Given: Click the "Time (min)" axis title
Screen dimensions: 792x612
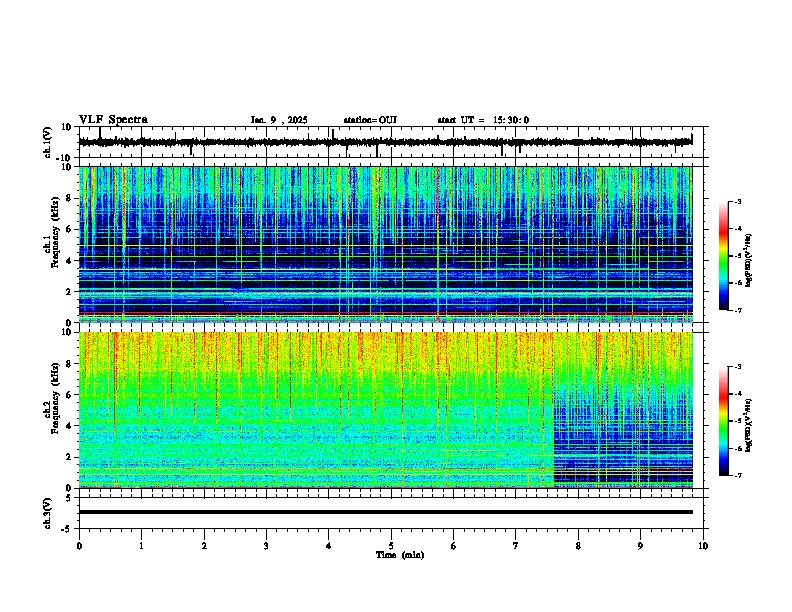Looking at the screenshot, I should click(x=400, y=555).
